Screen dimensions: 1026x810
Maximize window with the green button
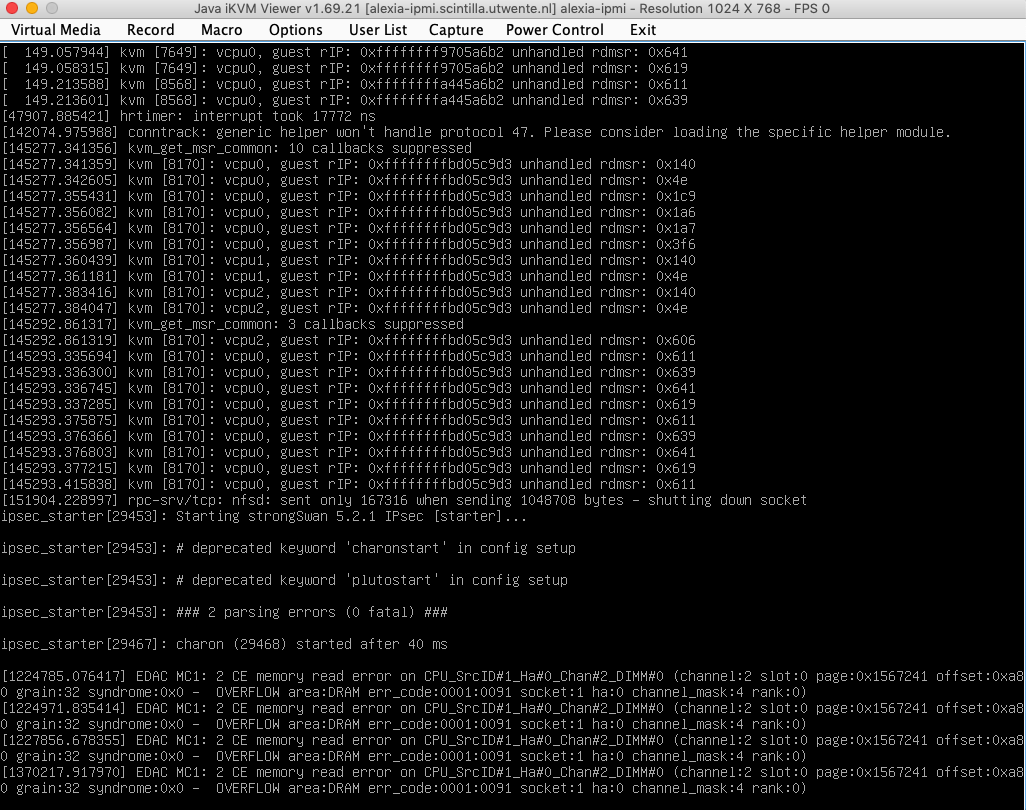click(53, 9)
